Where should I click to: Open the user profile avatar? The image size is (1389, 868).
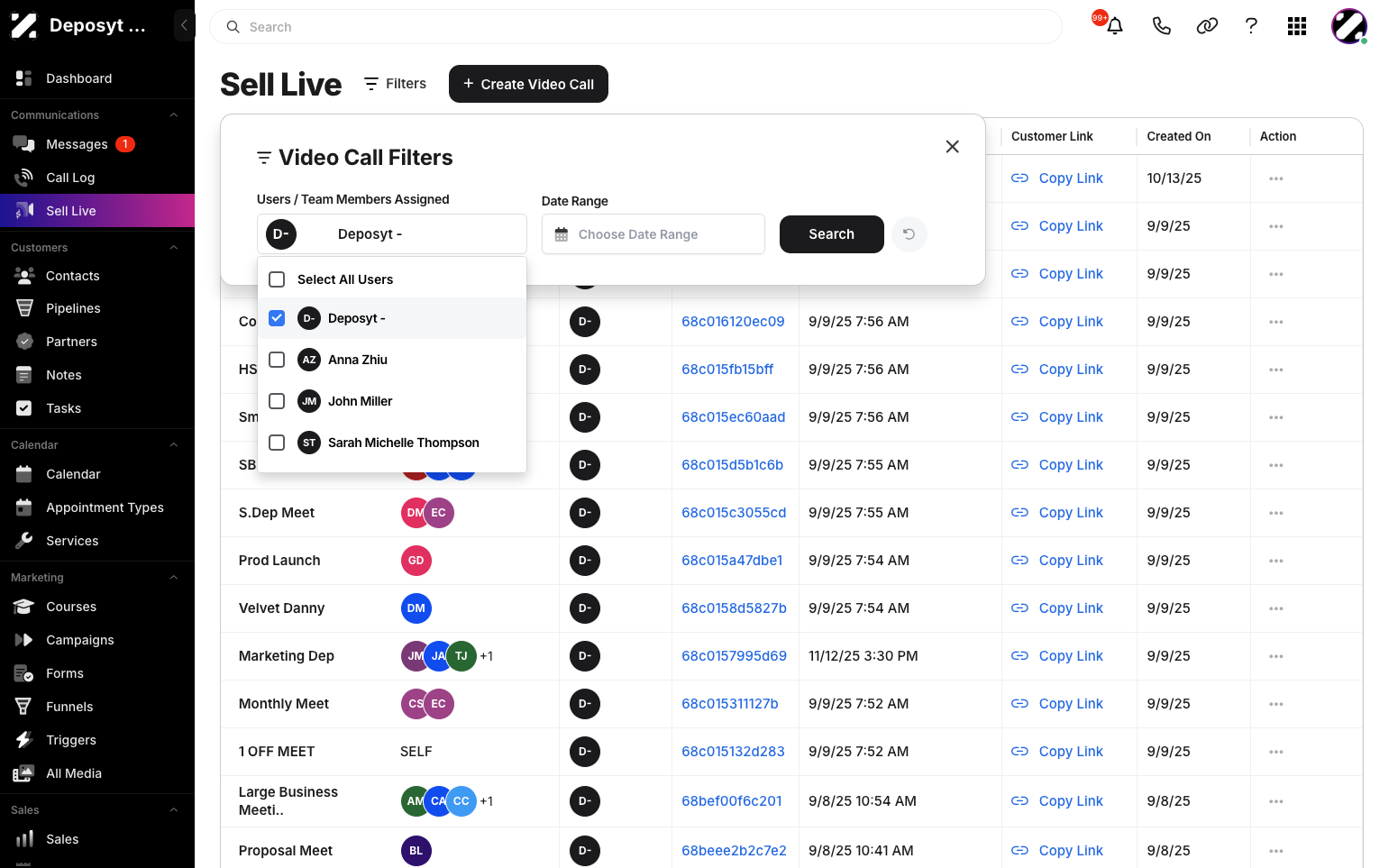[1349, 26]
